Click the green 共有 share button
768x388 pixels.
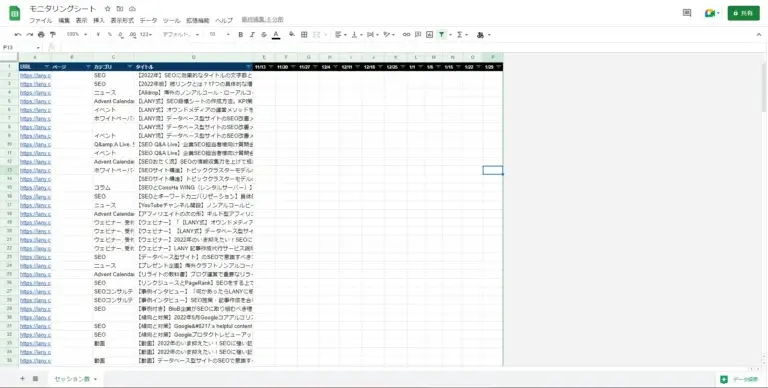(x=744, y=13)
